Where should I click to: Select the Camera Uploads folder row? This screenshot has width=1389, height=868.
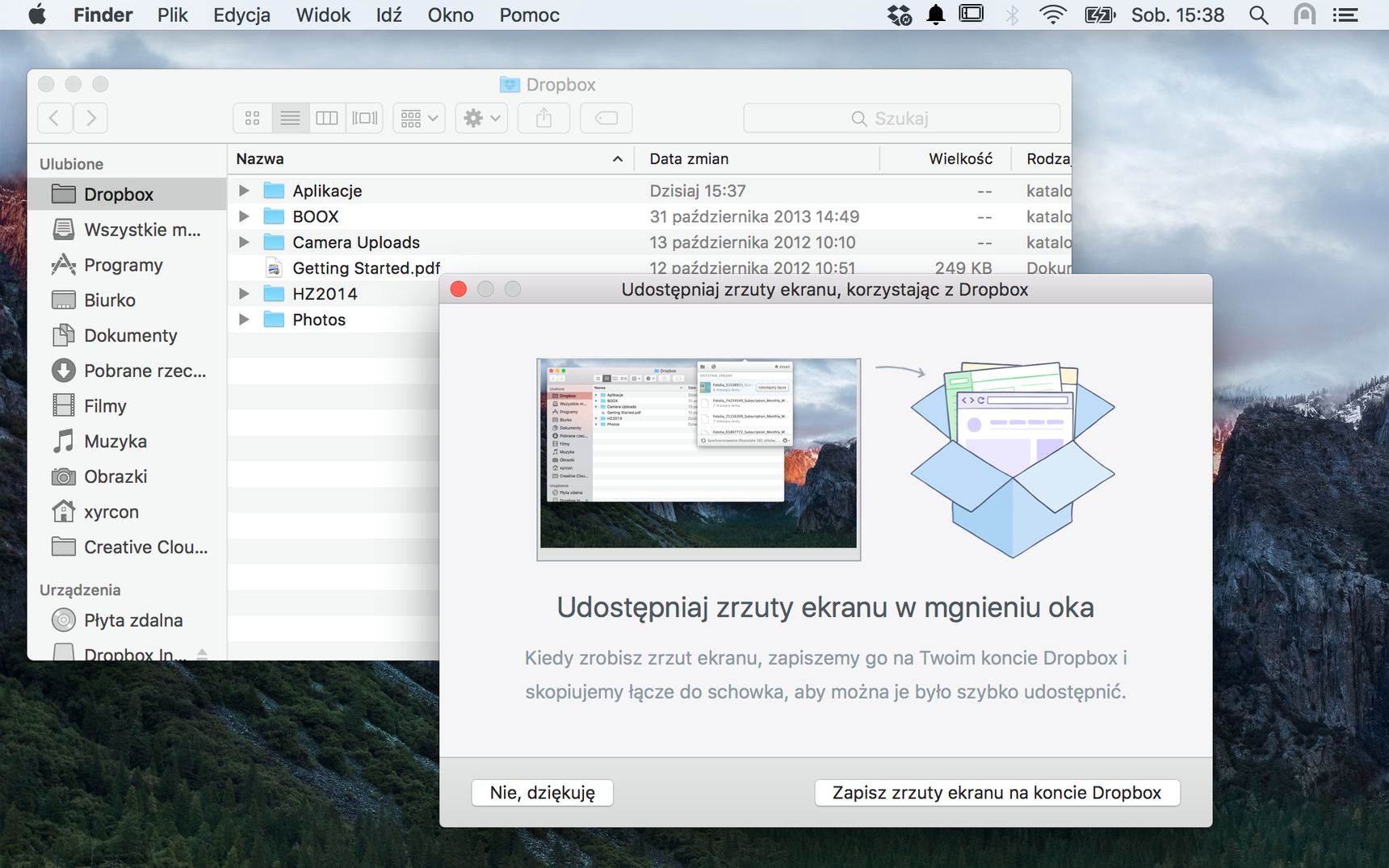point(649,242)
